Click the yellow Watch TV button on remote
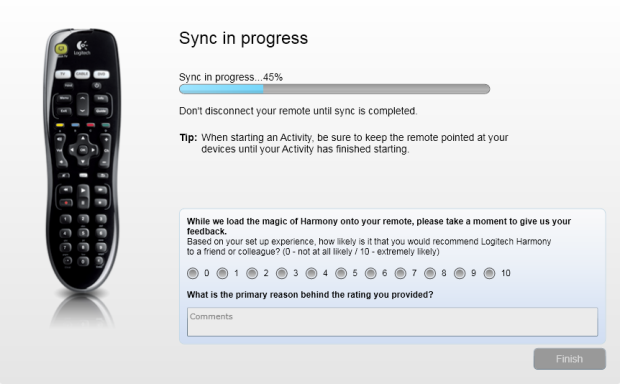Image resolution: width=620 pixels, height=384 pixels. 61,49
